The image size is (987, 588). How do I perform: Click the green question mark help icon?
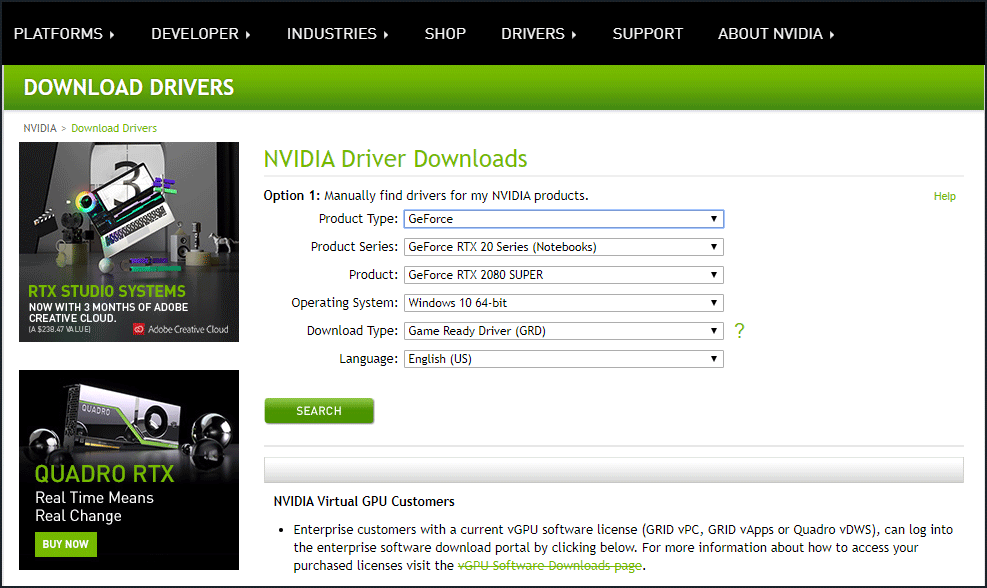pyautogui.click(x=739, y=331)
